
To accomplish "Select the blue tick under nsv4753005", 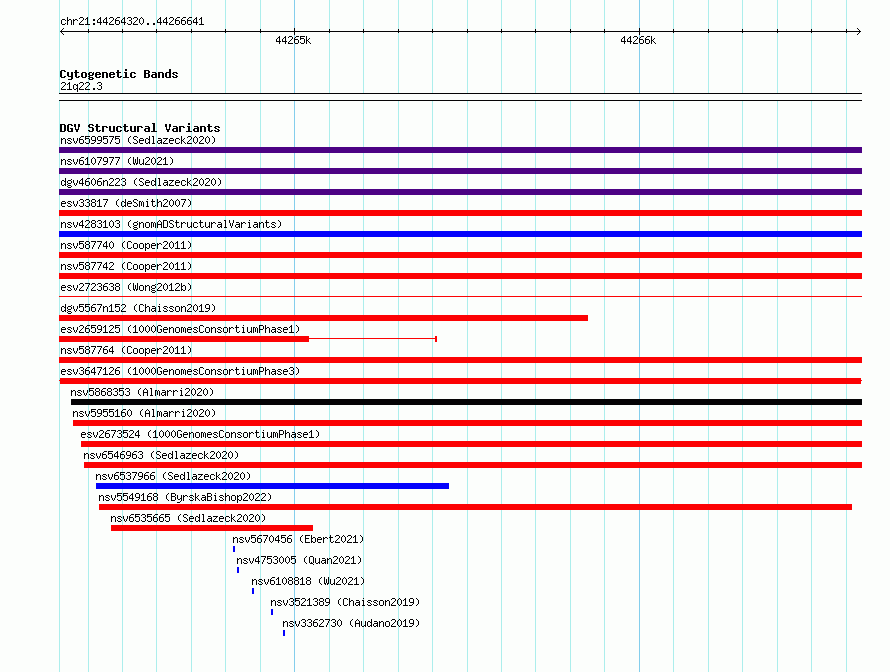I will point(238,570).
